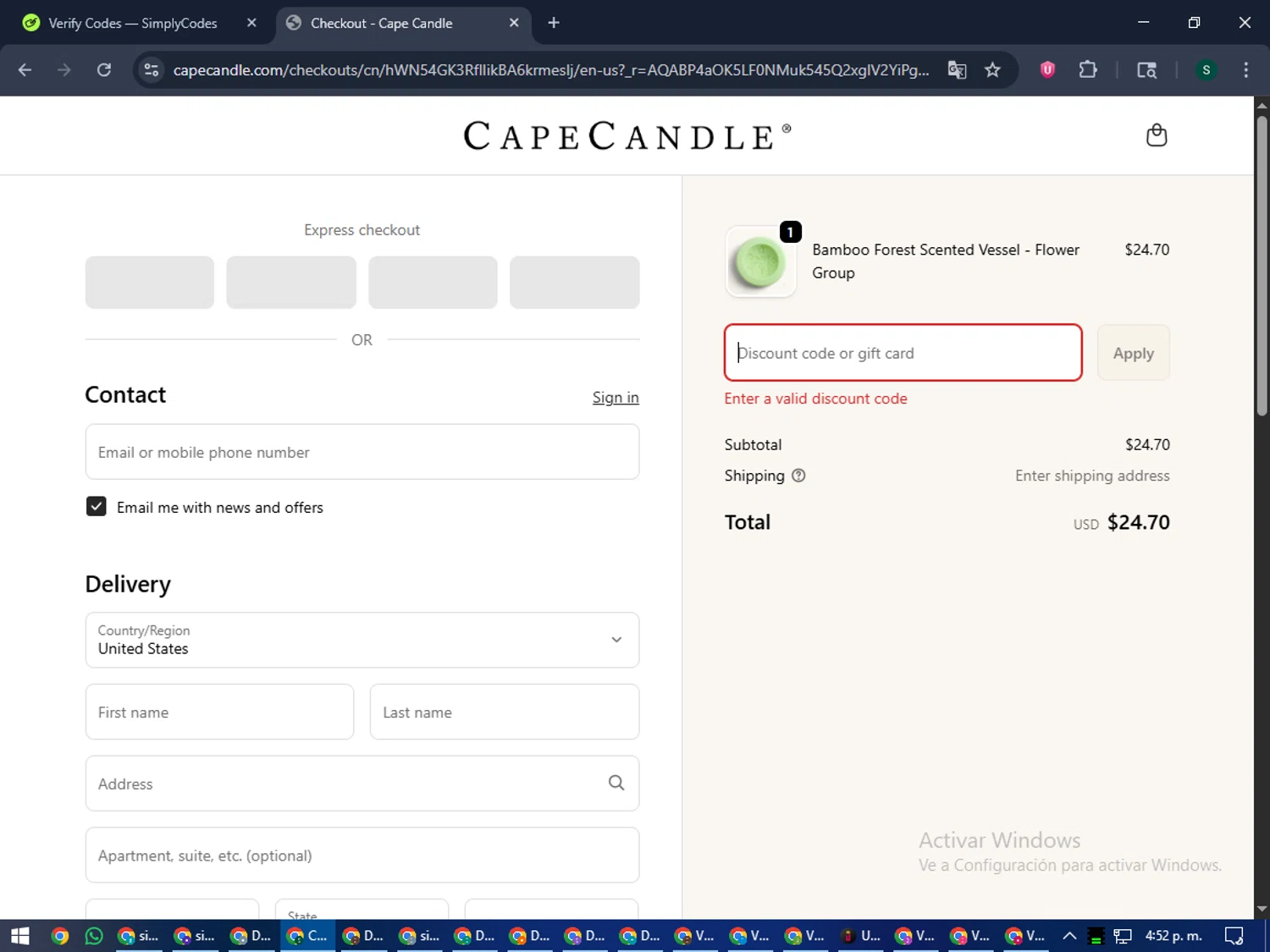Close the Checkout Cape Candle tab
The height and width of the screenshot is (952, 1270).
tap(514, 23)
